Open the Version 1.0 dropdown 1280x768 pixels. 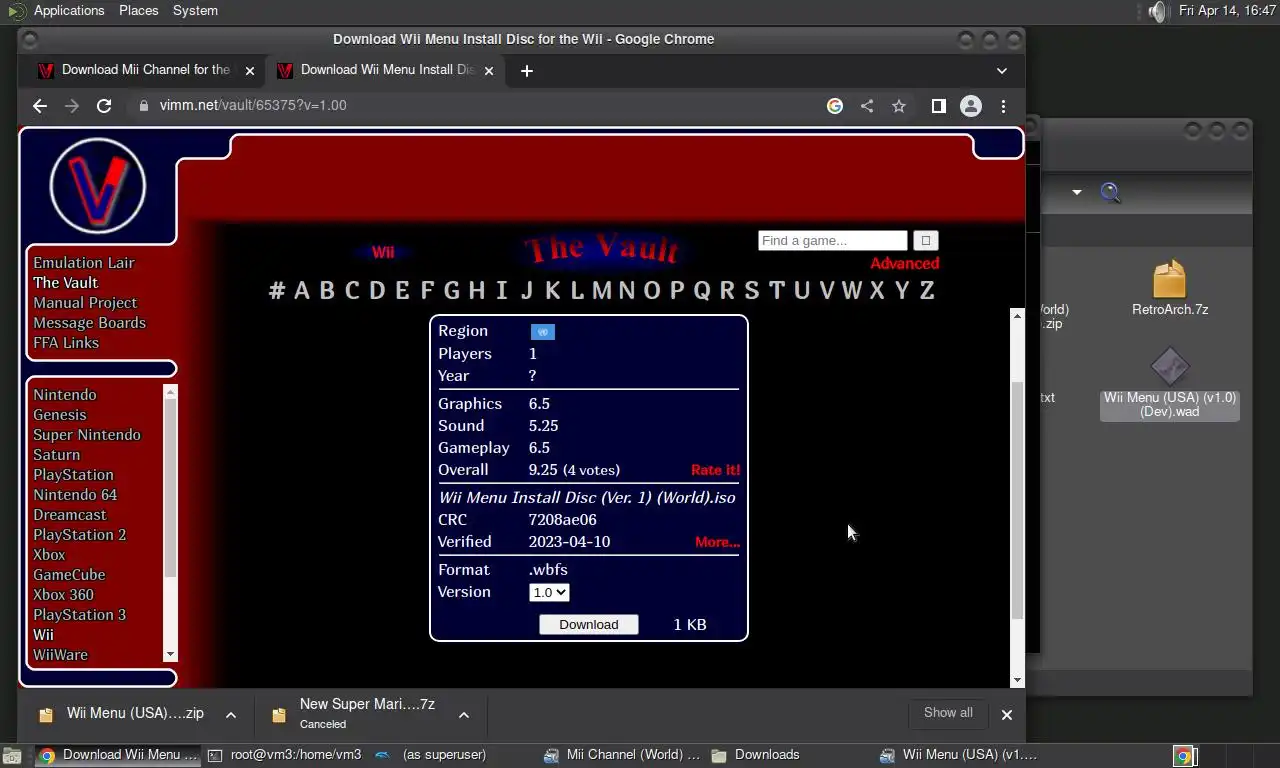pos(549,592)
